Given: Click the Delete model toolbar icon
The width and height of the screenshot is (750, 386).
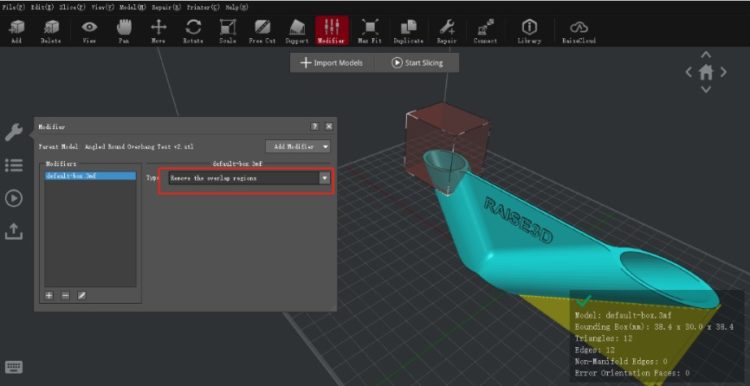Looking at the screenshot, I should 51,31.
